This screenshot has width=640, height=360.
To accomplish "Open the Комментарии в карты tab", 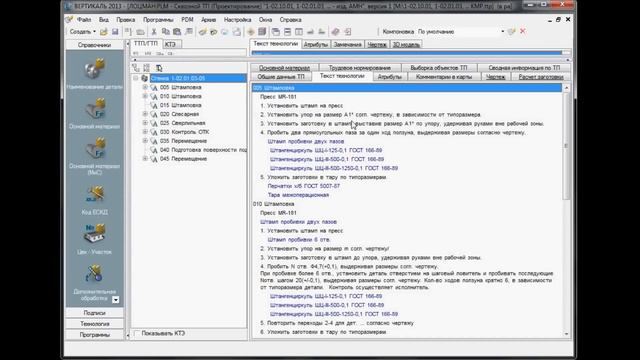I will 444,77.
